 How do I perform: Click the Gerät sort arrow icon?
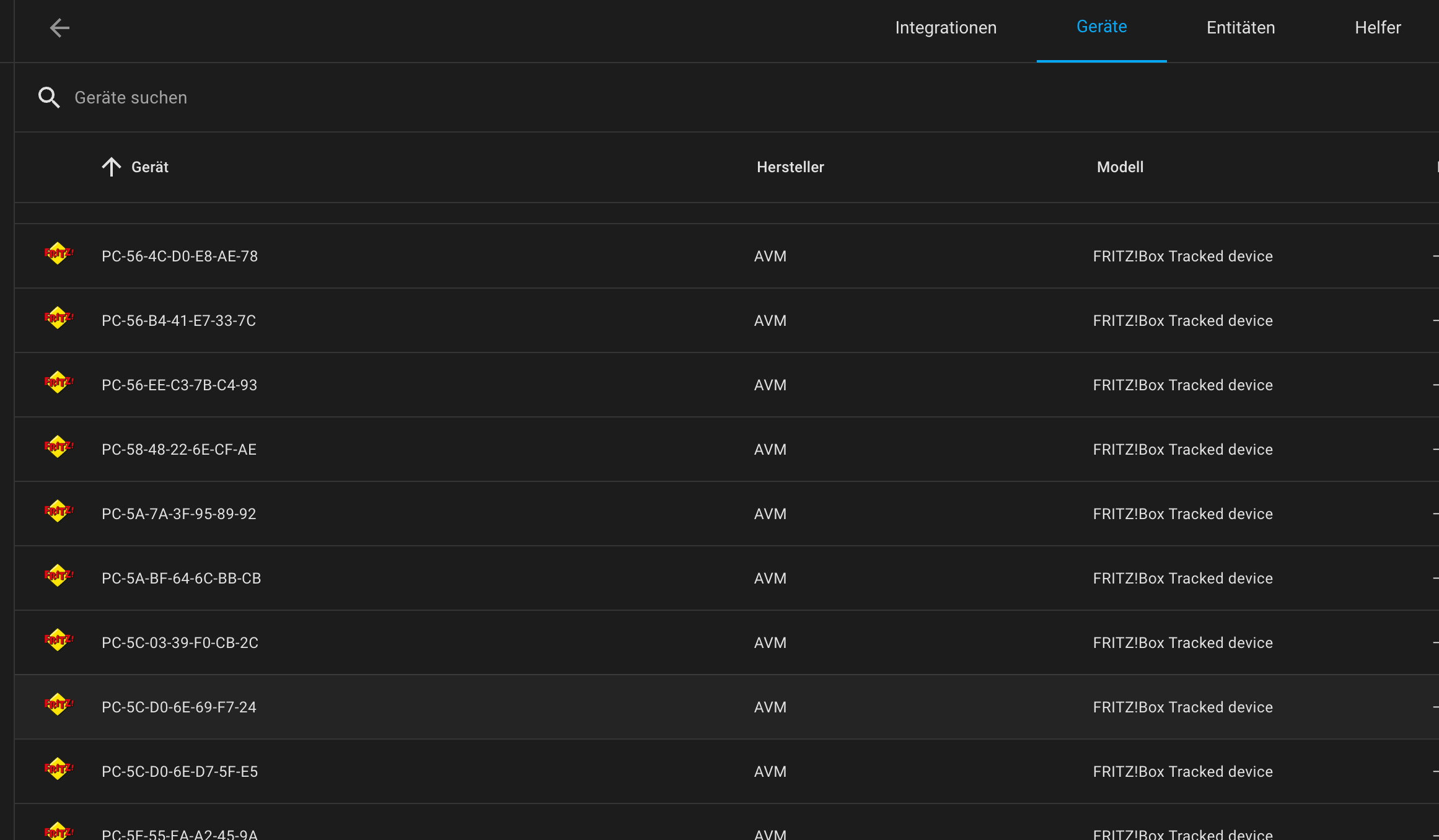click(112, 167)
